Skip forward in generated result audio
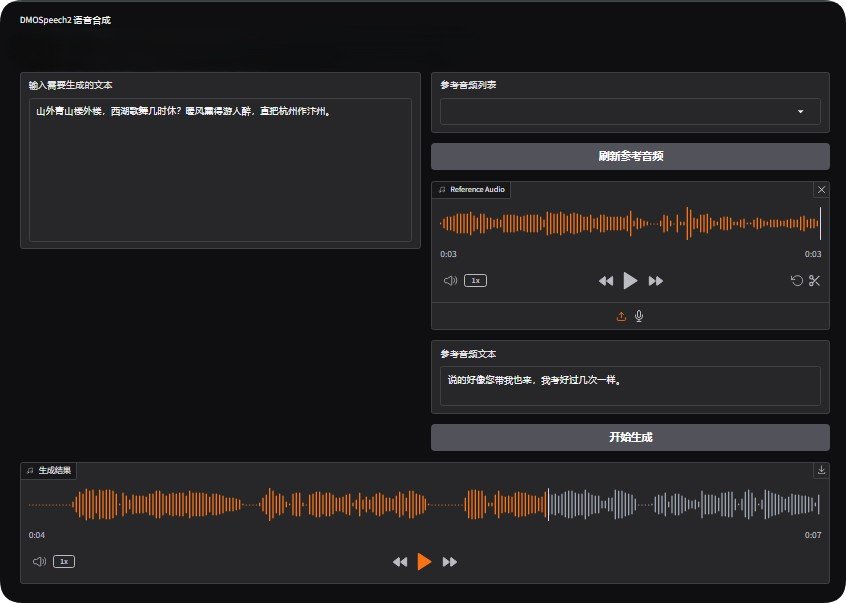Screen dimensions: 846x603 click(x=450, y=562)
